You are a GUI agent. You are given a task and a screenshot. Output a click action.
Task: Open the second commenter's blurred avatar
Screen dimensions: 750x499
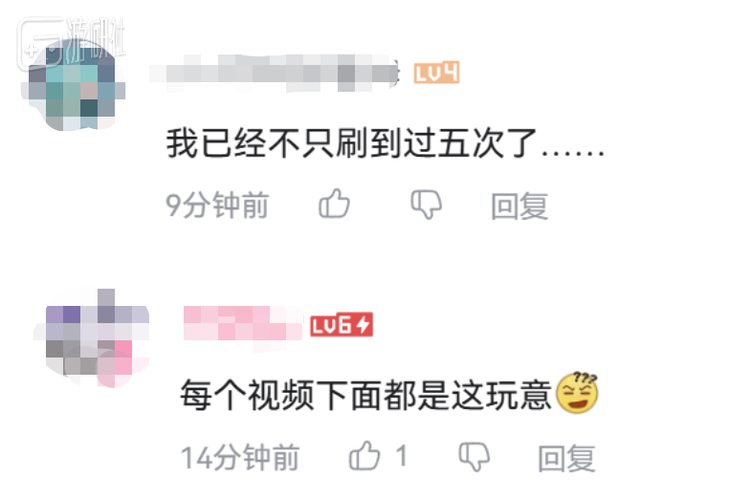[92, 338]
